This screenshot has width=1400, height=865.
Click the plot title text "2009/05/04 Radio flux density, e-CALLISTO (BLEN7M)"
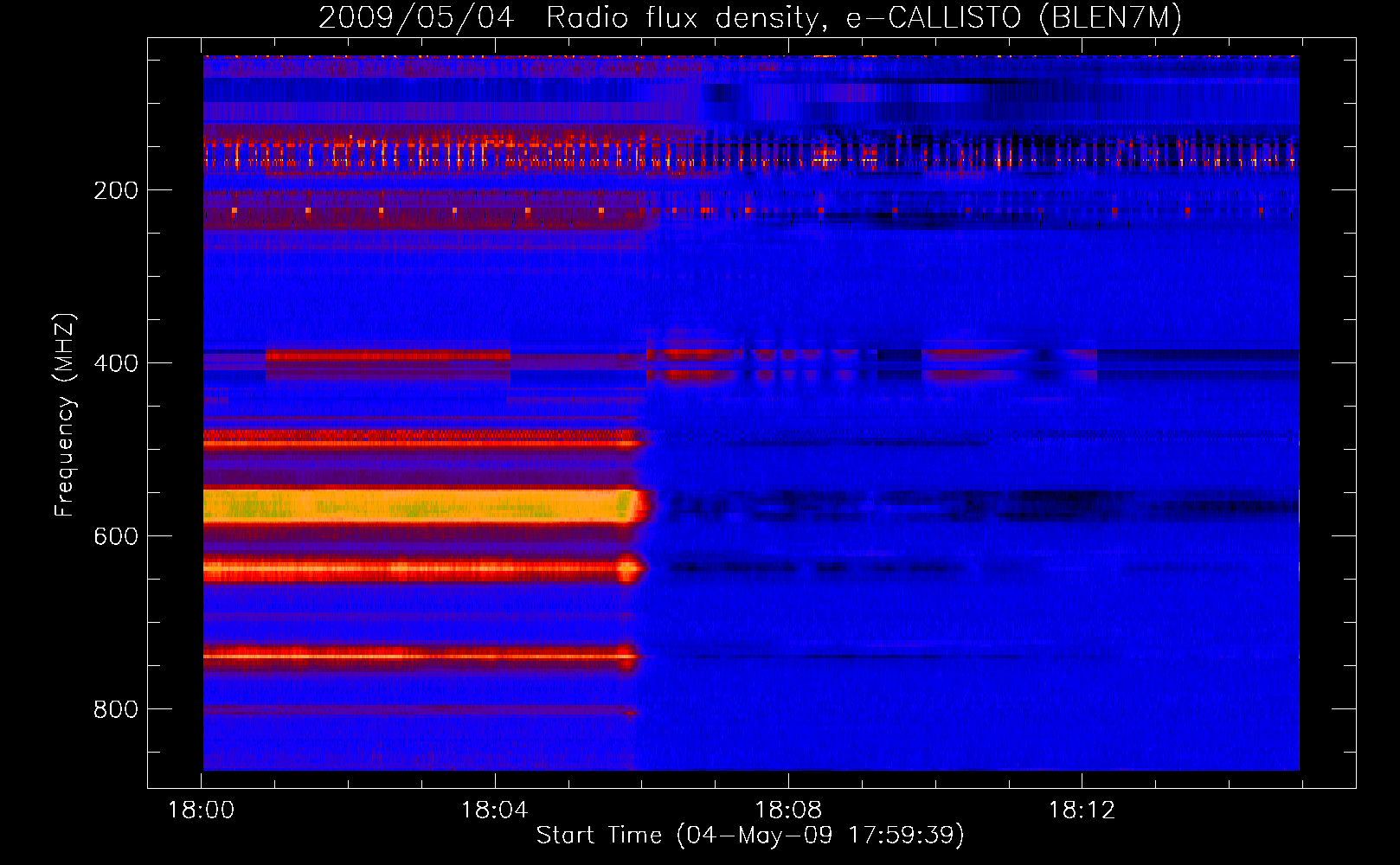[750, 17]
